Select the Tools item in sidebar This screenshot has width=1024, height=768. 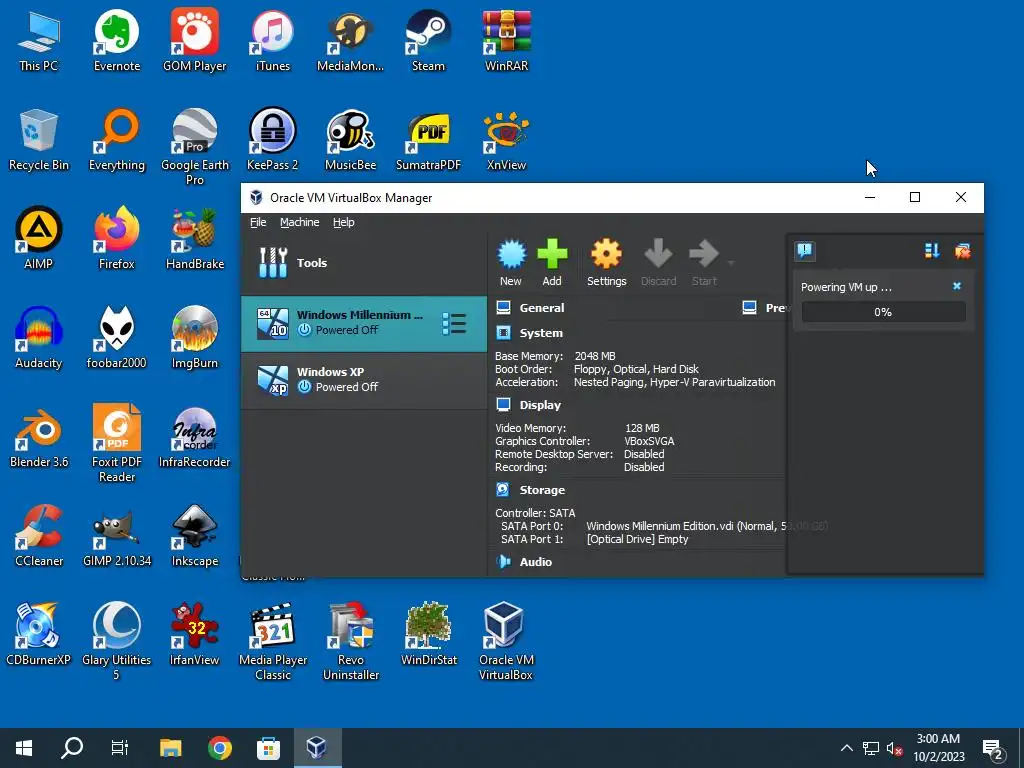364,263
